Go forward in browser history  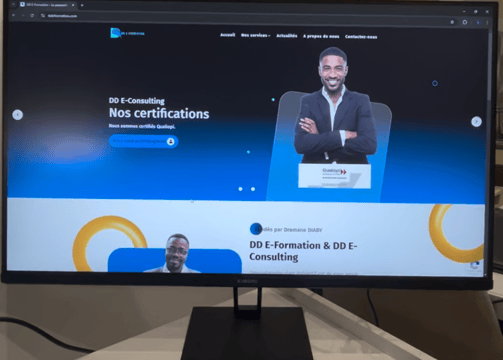click(x=23, y=15)
